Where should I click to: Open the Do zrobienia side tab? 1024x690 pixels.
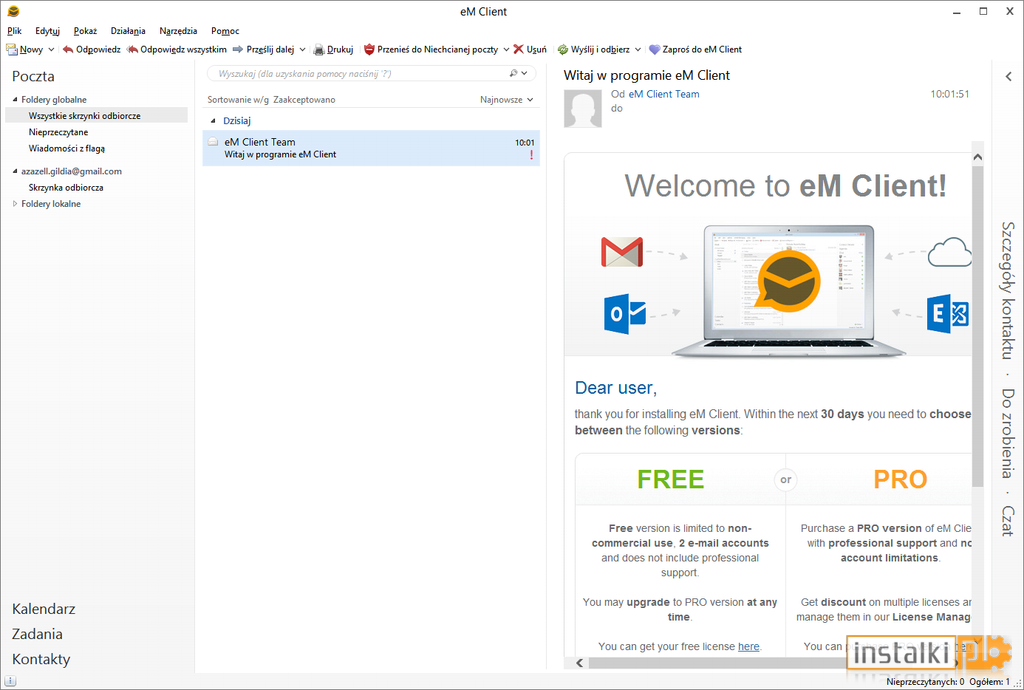pyautogui.click(x=1008, y=433)
